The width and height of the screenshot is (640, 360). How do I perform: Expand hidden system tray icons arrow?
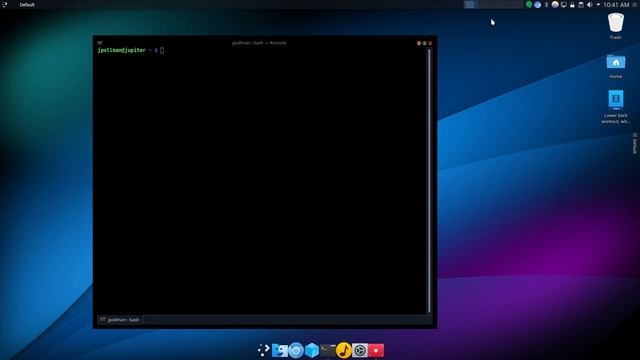(x=598, y=4)
